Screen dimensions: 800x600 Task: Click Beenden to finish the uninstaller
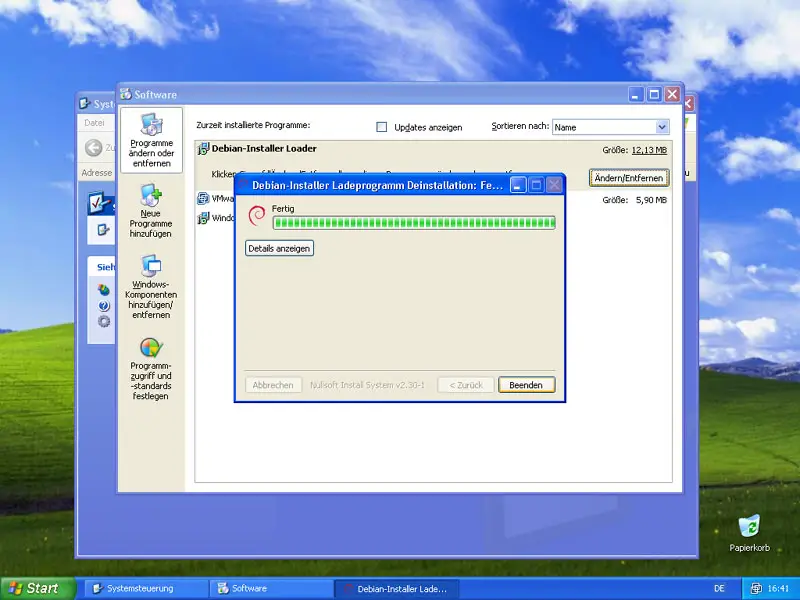[527, 385]
